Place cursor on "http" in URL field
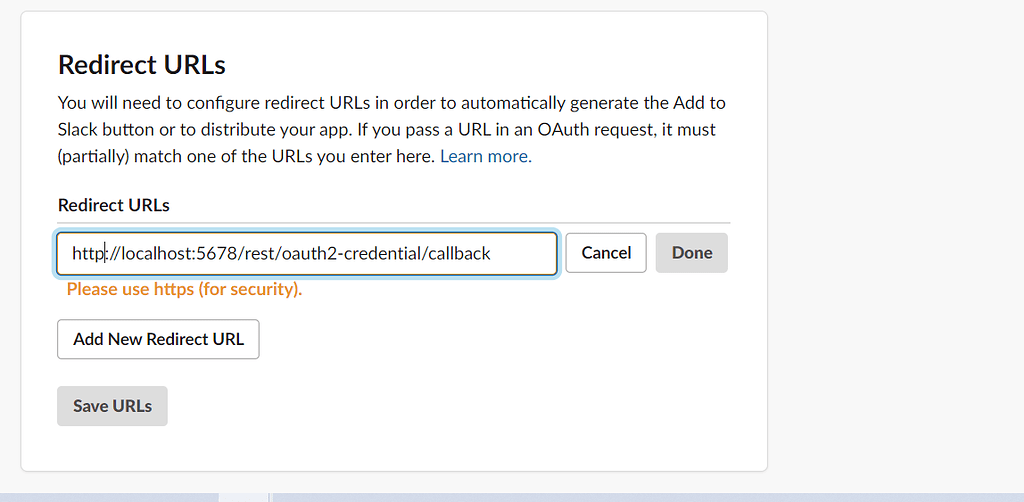 (88, 254)
